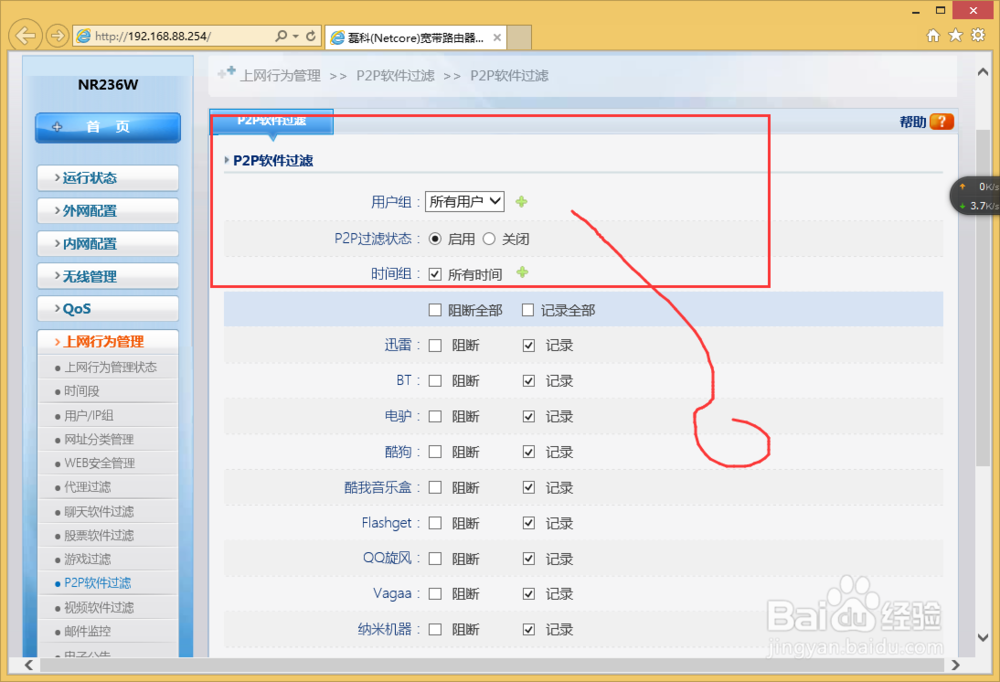Add a time group using the green plus icon
Screen dimensions: 1000x682
(x=521, y=272)
